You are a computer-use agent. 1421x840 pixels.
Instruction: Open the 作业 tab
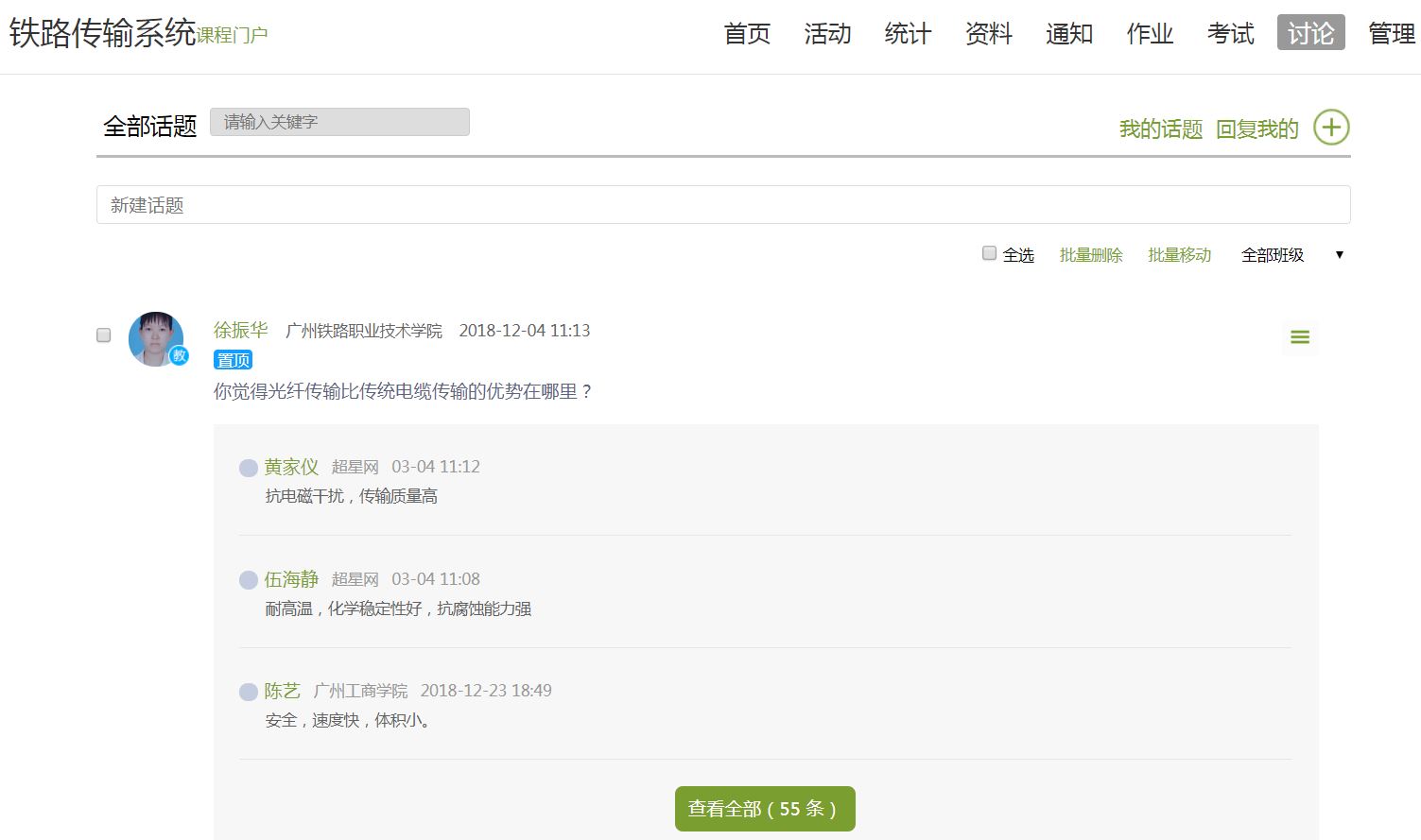[x=1150, y=34]
